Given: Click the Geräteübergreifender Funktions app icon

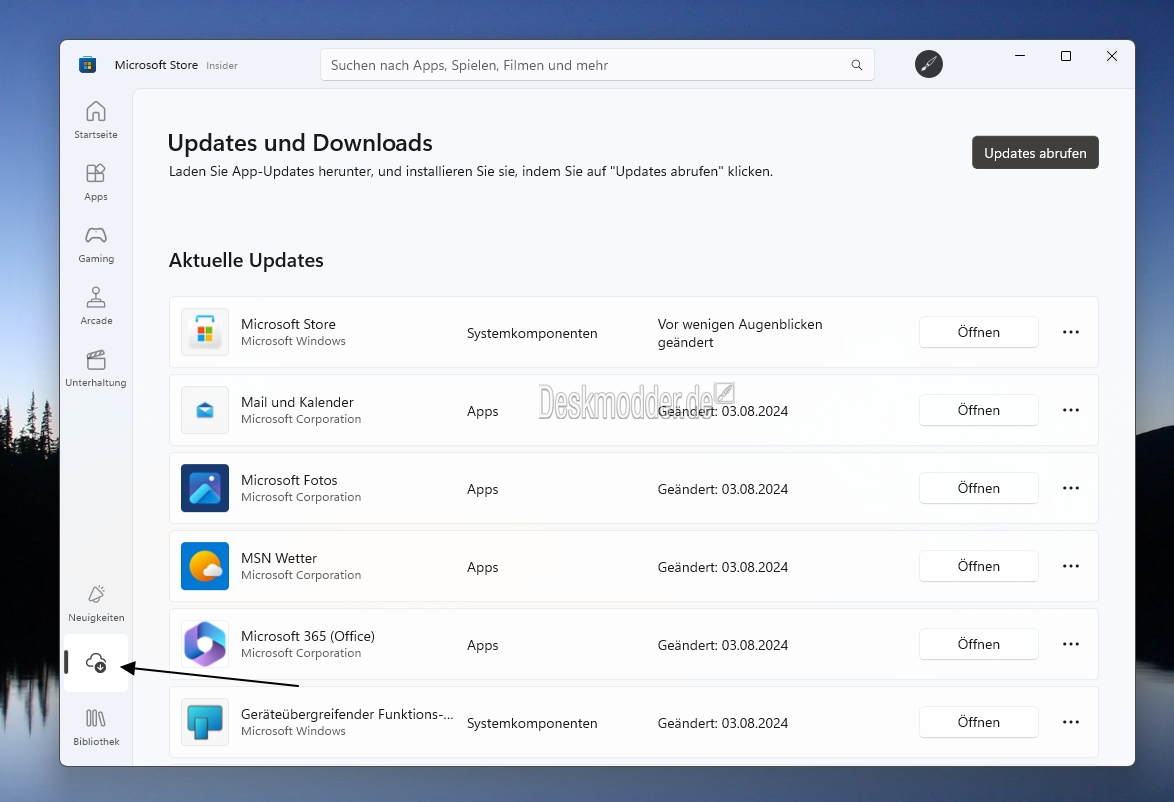Looking at the screenshot, I should point(205,722).
